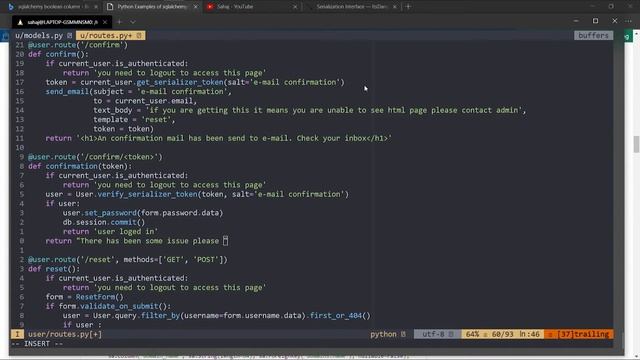Image resolution: width=640 pixels, height=360 pixels.
Task: Click the Bing favicon on first browser tab
Action: 11,7
